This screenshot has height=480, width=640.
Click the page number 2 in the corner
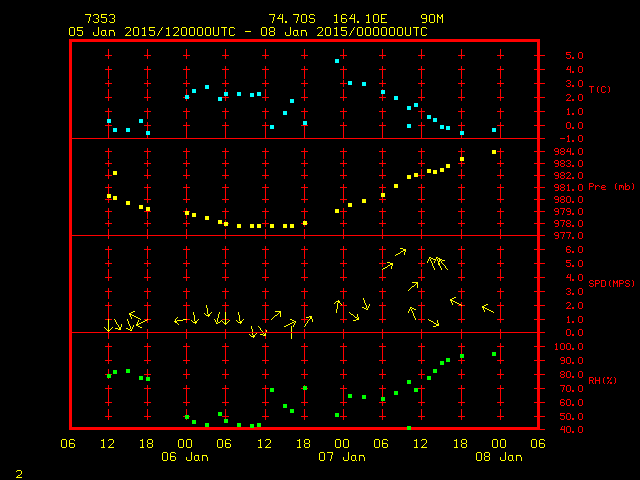[x=19, y=474]
